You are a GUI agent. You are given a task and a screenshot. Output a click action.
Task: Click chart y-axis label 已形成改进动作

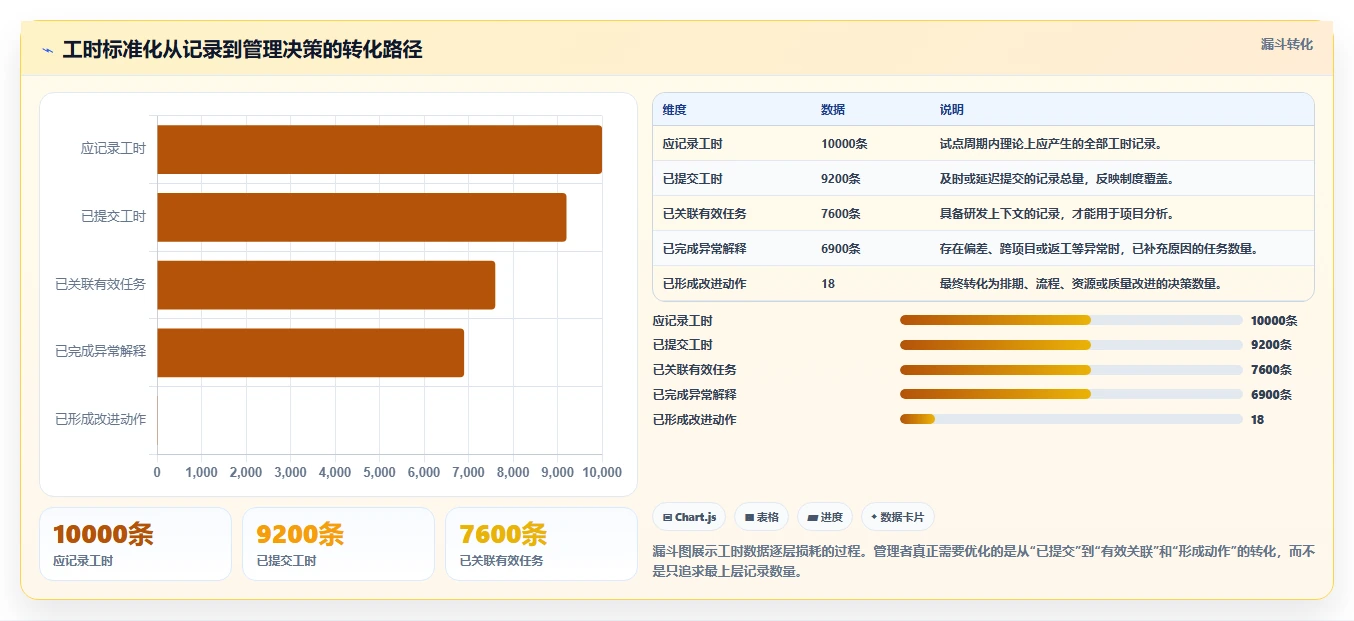point(101,420)
